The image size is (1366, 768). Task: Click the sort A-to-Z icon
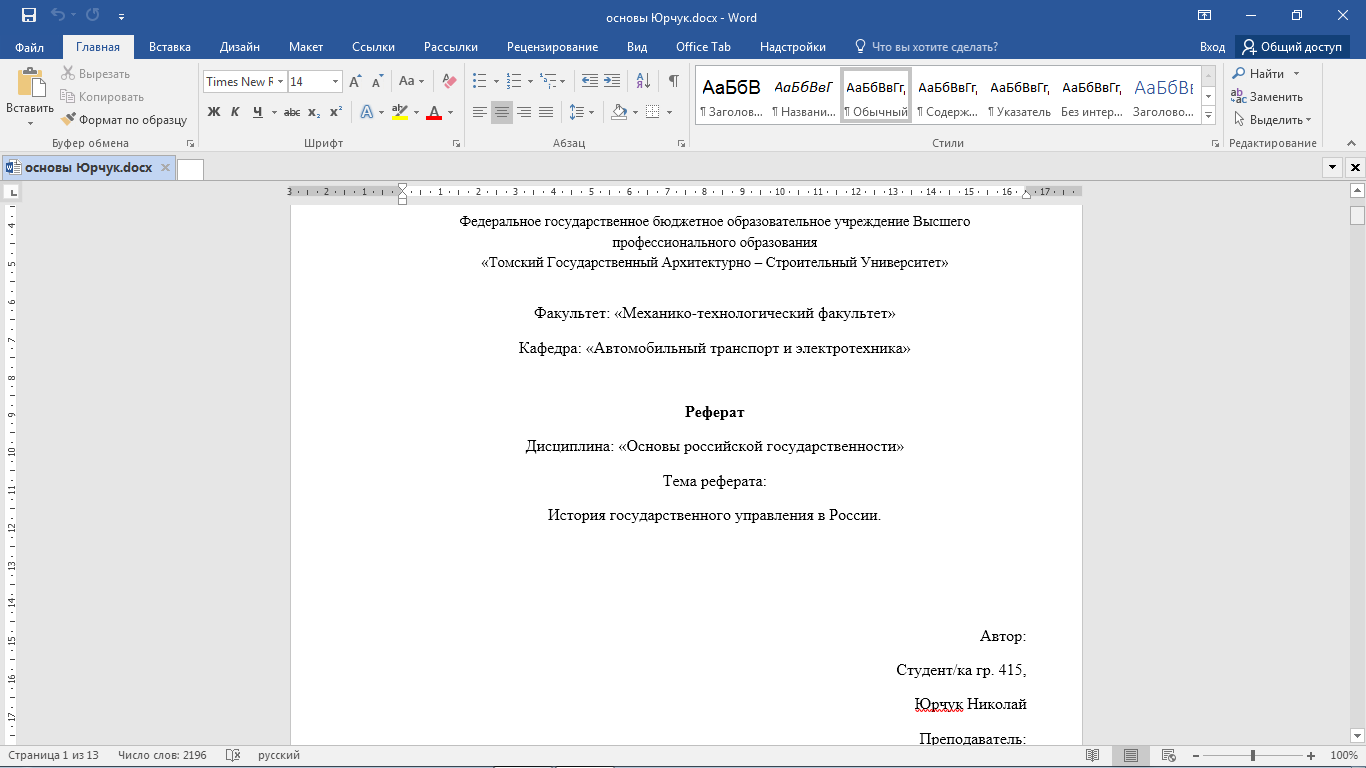pos(643,82)
